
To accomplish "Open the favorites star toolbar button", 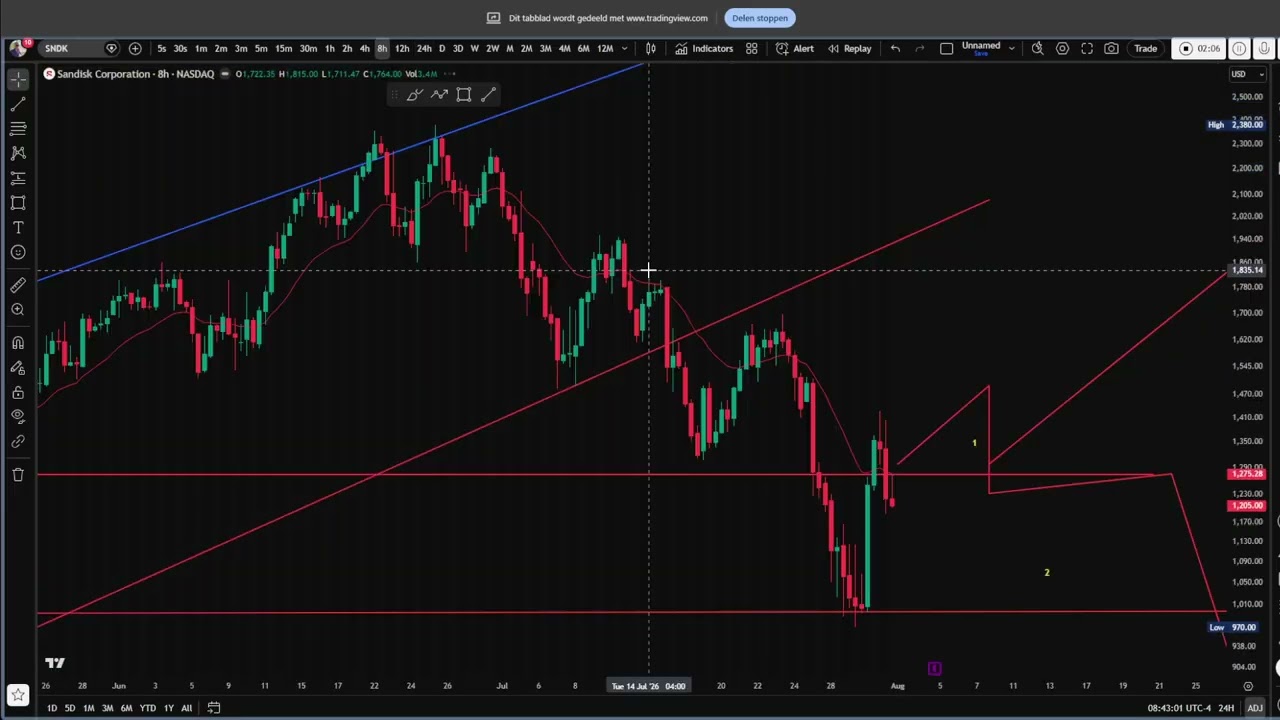I will (x=18, y=694).
